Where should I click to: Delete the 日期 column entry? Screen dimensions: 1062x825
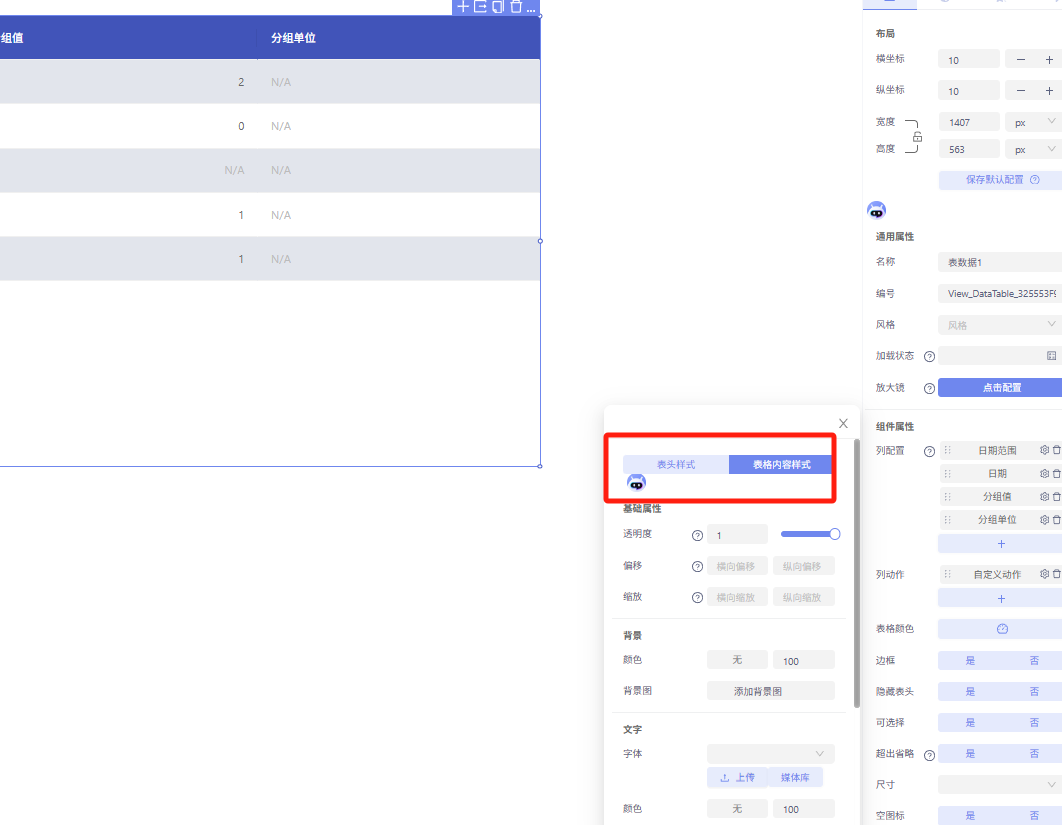pyautogui.click(x=1057, y=473)
